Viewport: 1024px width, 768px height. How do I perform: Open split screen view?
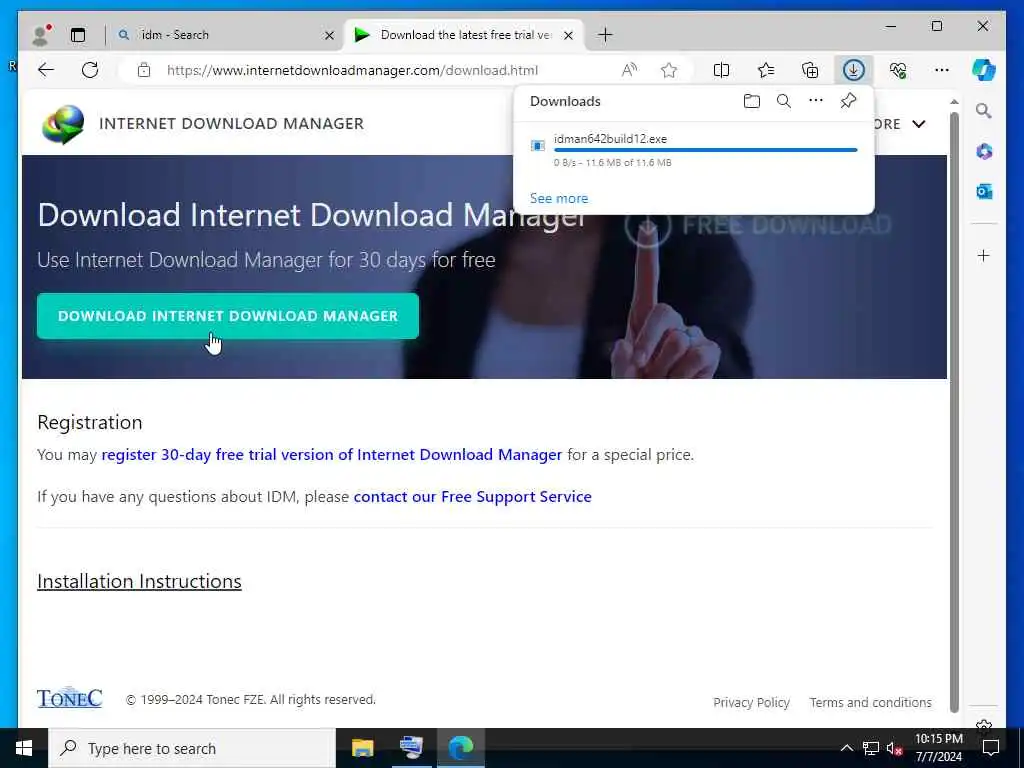click(722, 70)
